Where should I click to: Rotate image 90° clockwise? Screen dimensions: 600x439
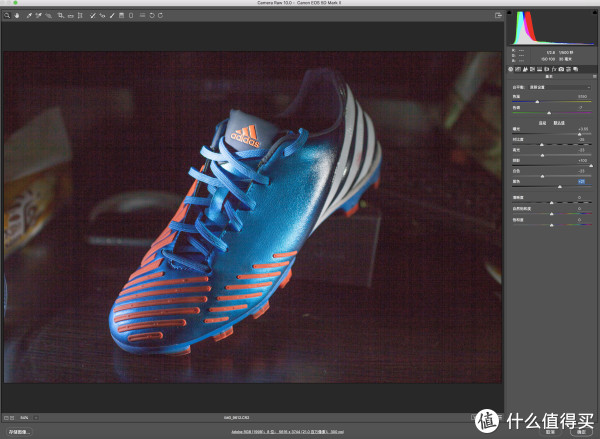tap(160, 15)
